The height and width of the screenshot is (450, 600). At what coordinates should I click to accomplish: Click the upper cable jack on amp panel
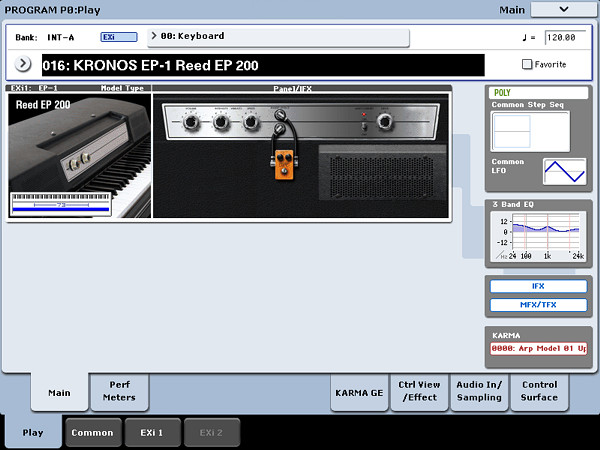click(281, 114)
